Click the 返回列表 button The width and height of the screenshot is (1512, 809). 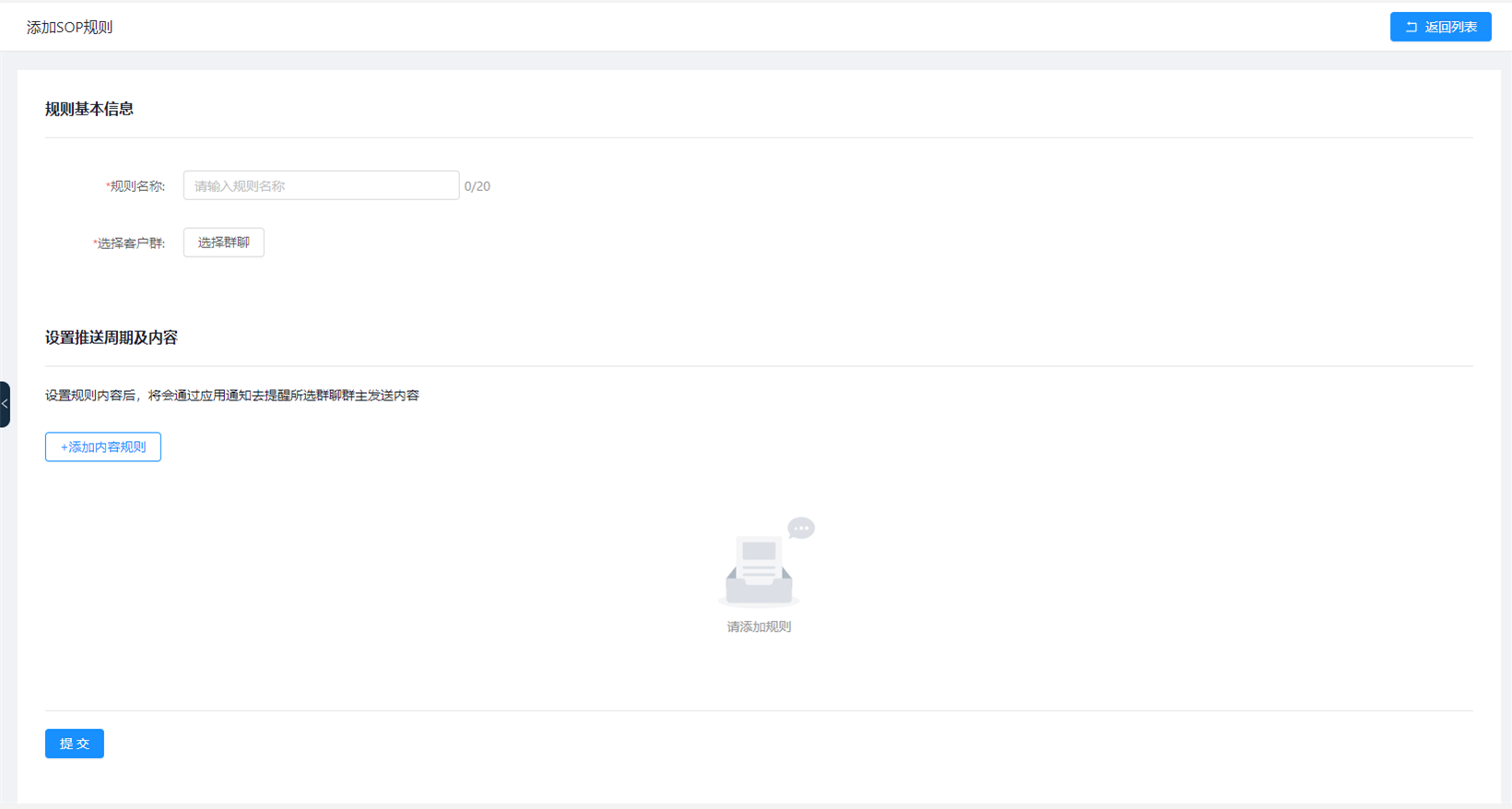(1440, 27)
